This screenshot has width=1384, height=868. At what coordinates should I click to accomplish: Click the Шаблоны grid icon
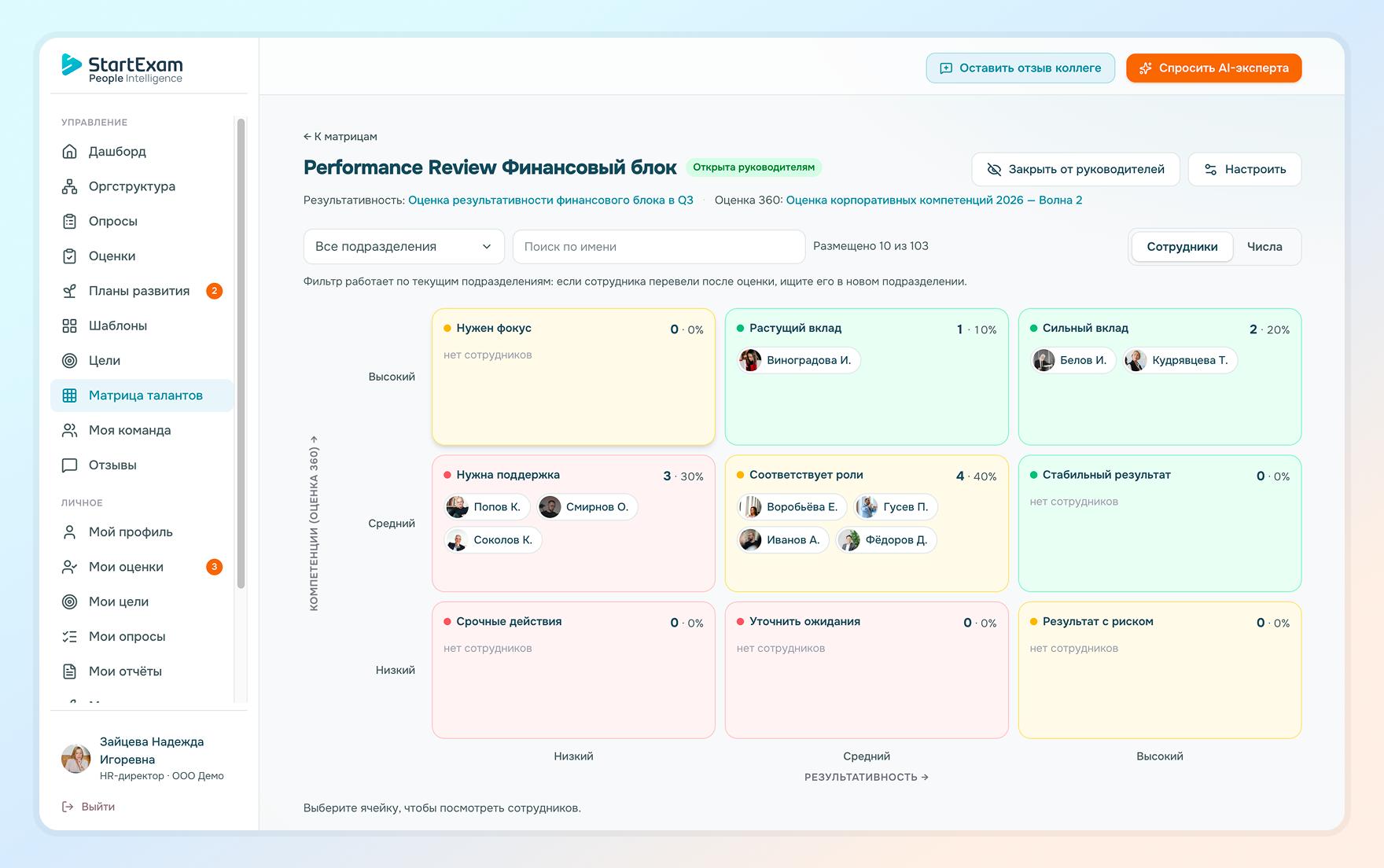click(x=70, y=325)
